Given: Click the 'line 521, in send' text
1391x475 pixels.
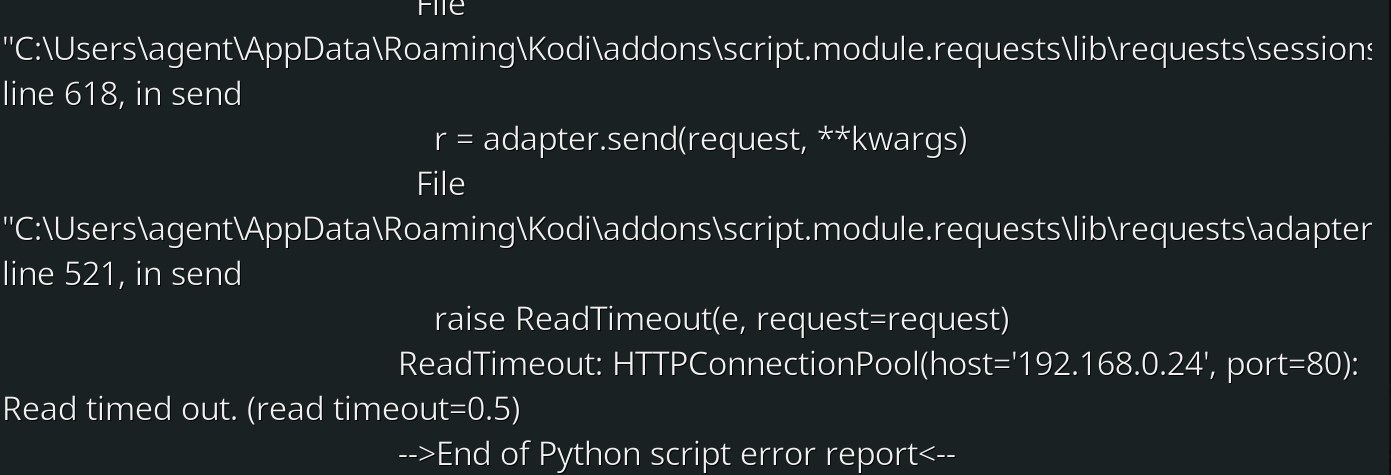Looking at the screenshot, I should point(122,274).
